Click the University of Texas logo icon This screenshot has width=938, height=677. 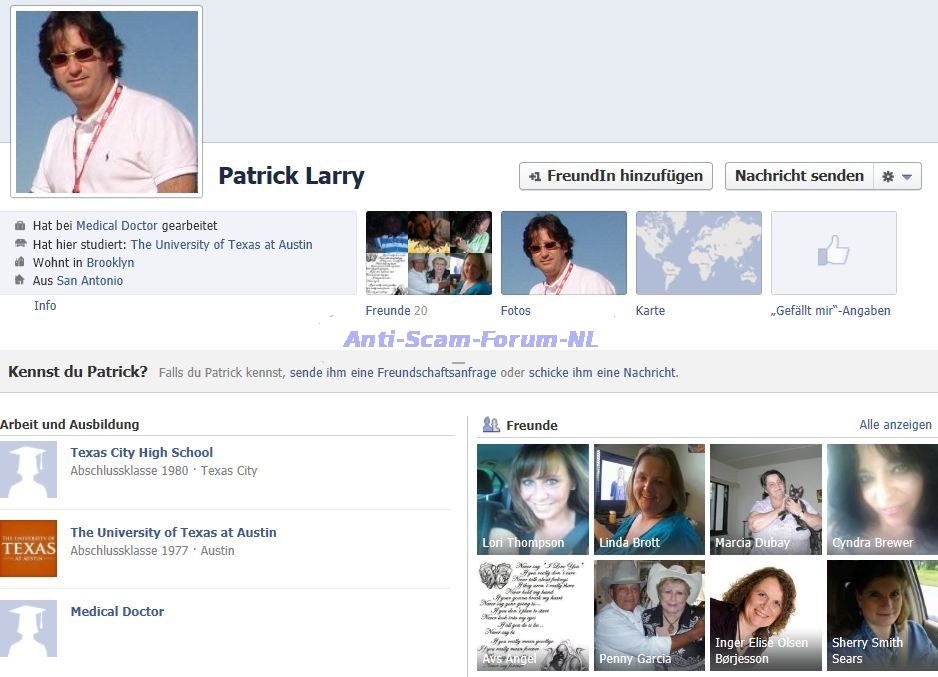(x=28, y=548)
